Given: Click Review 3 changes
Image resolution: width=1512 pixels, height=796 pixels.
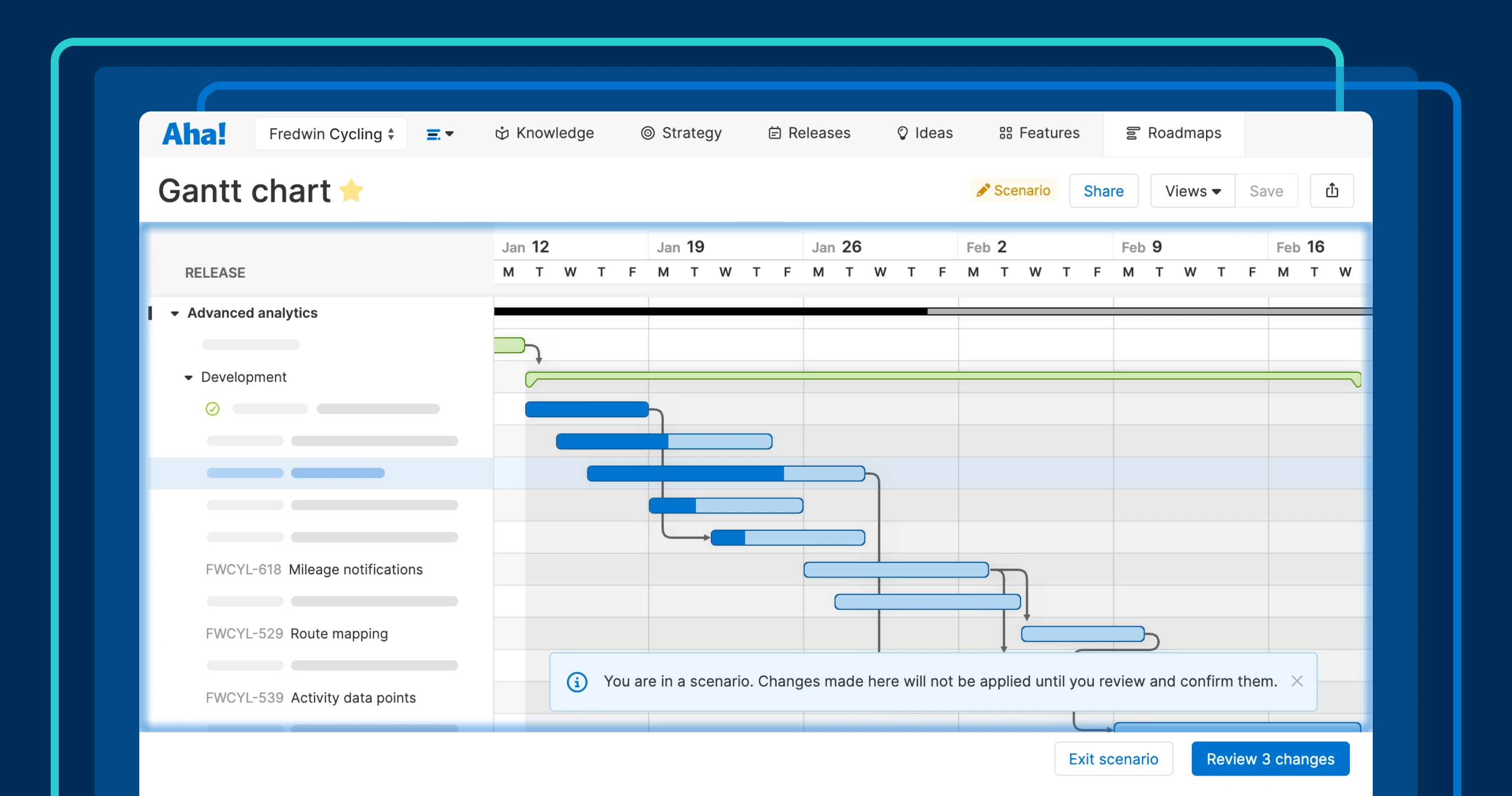Looking at the screenshot, I should point(1270,758).
